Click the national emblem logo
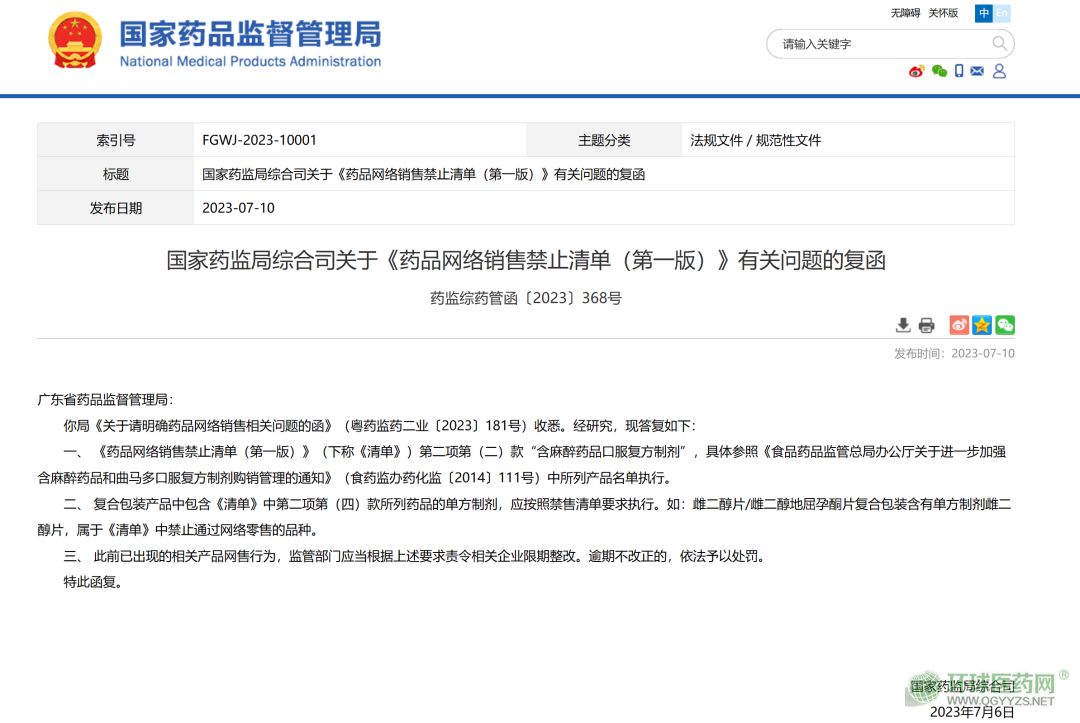This screenshot has width=1080, height=723. [x=74, y=41]
